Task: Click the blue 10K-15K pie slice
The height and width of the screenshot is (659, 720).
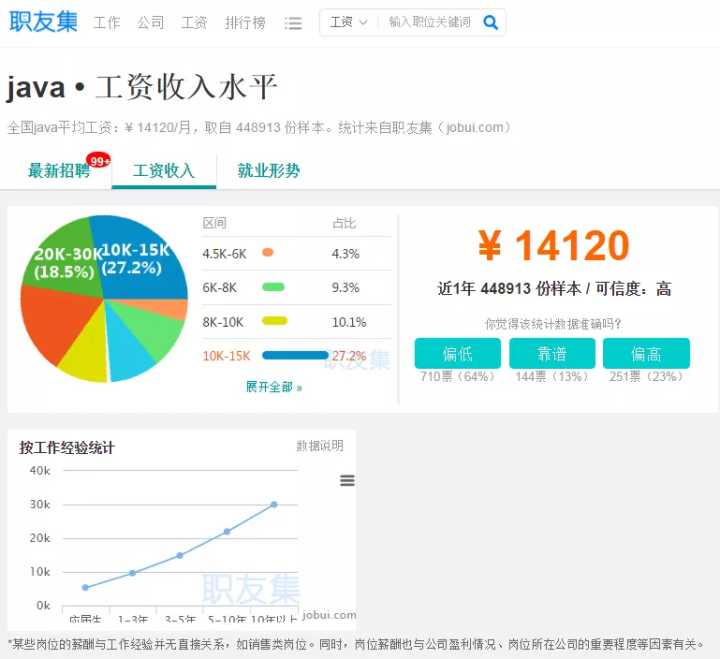Action: [x=138, y=259]
